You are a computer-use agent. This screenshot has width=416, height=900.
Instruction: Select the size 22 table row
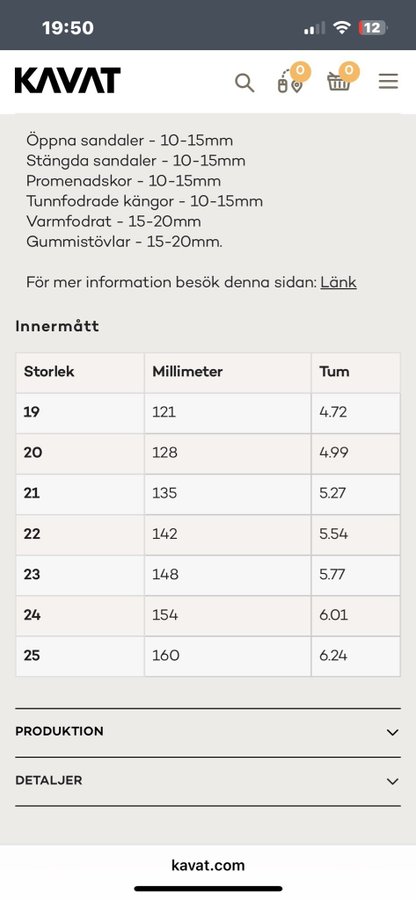pos(208,534)
